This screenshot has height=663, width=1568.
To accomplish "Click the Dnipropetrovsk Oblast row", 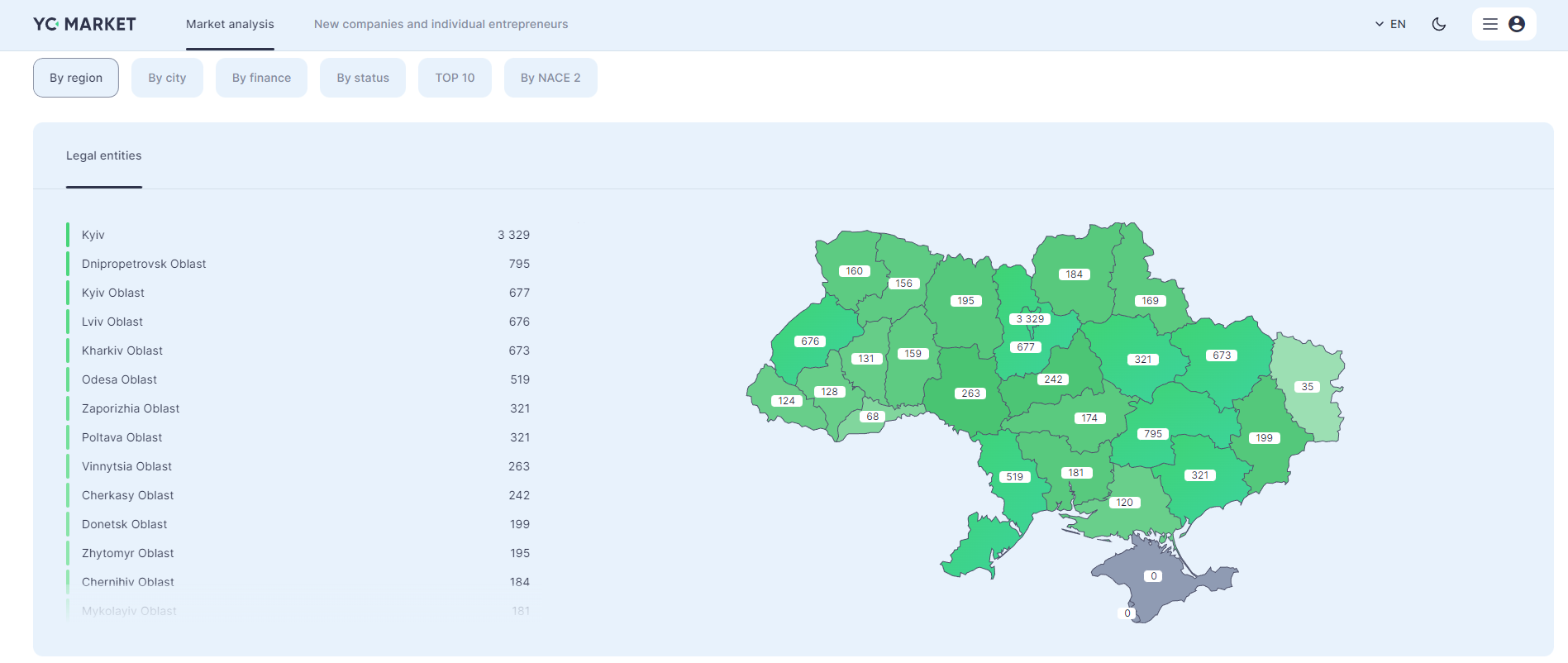I will coord(298,264).
